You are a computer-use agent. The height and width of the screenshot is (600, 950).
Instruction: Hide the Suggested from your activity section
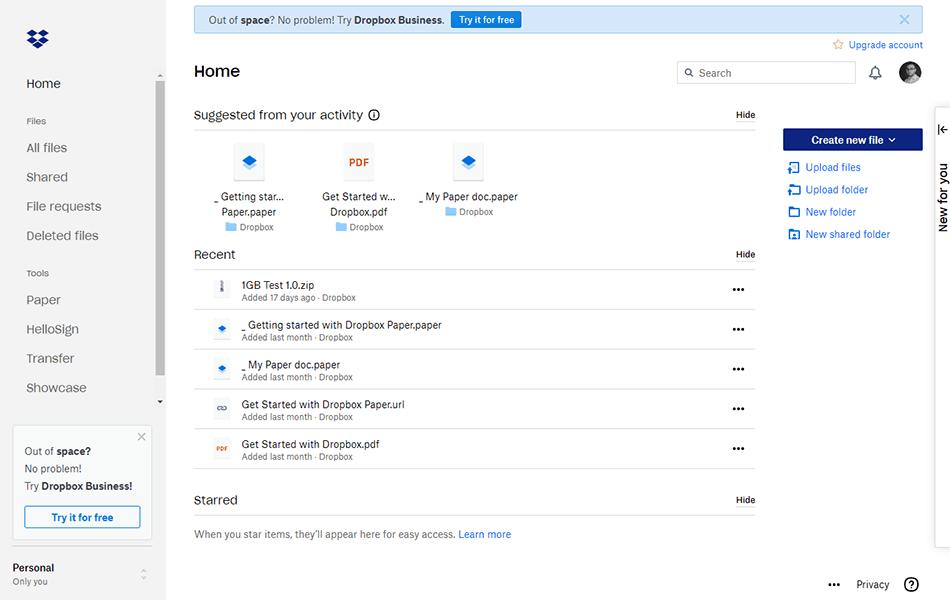tap(745, 115)
